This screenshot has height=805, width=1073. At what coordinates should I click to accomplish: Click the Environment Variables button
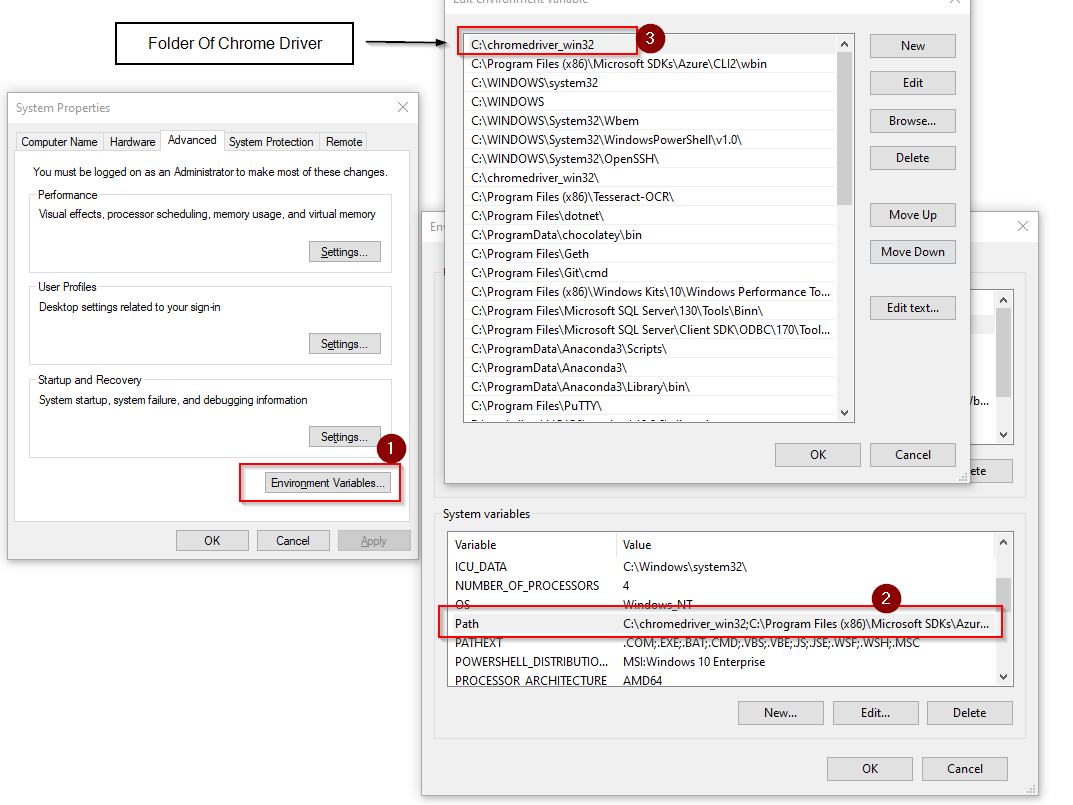click(328, 483)
